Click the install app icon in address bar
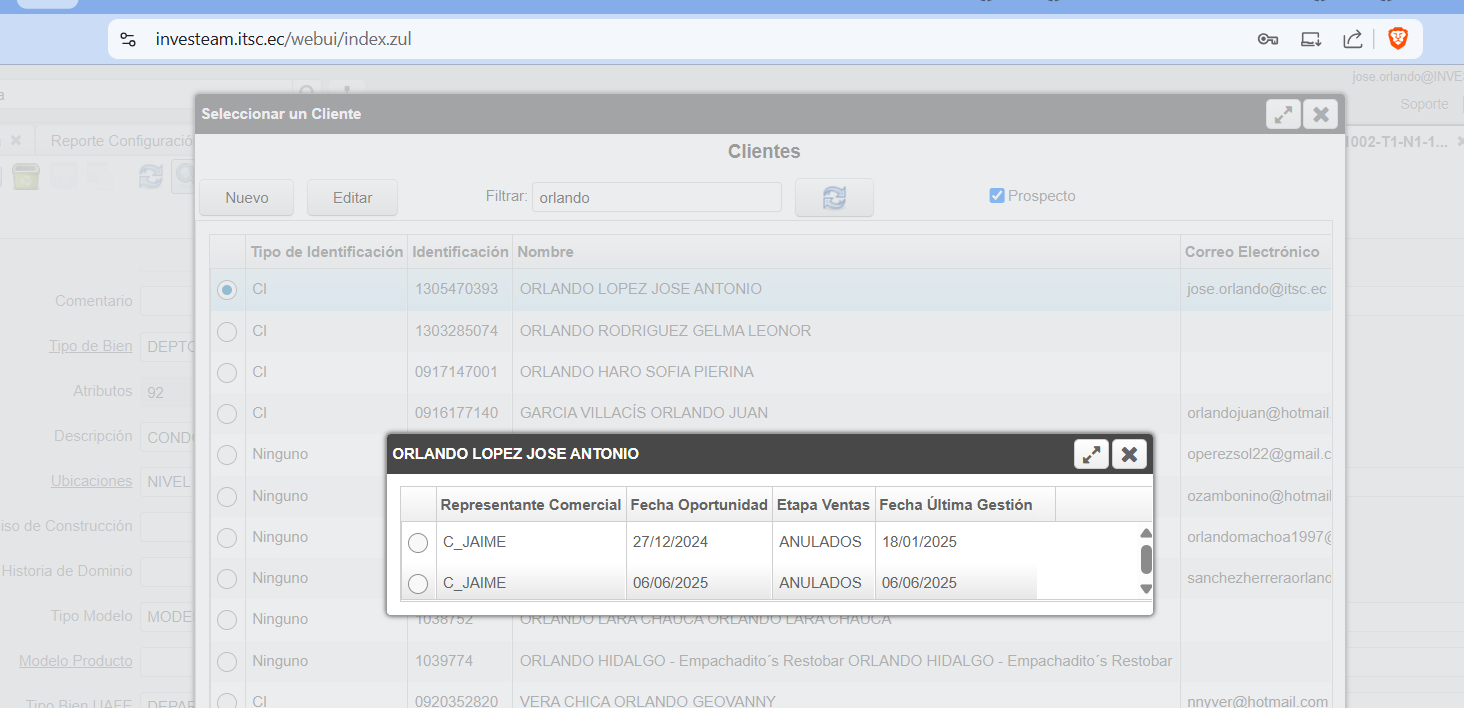This screenshot has width=1464, height=708. coord(1310,40)
